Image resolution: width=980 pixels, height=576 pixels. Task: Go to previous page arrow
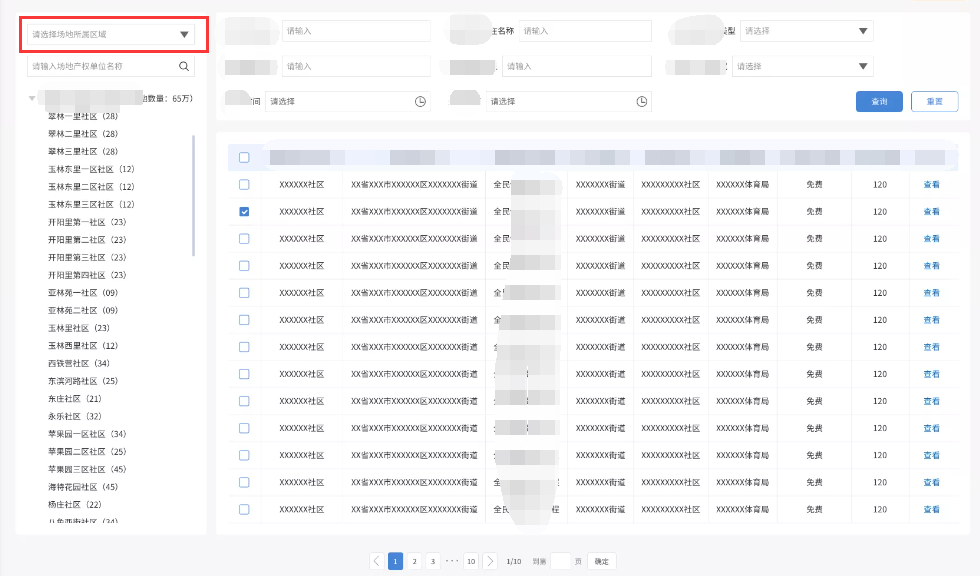pos(377,561)
